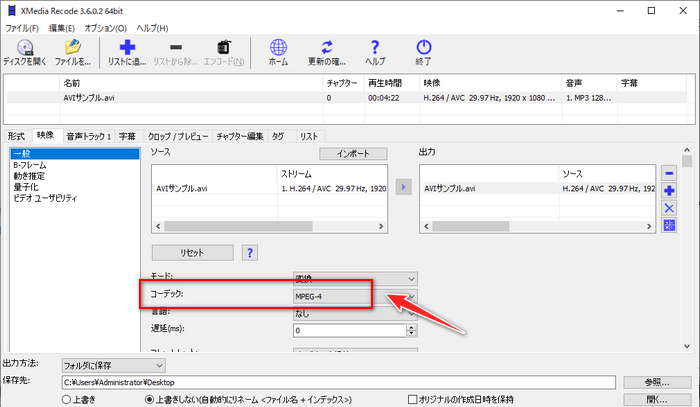Select the 上書きしない auto-rename radio button
The width and height of the screenshot is (700, 407).
pyautogui.click(x=150, y=398)
